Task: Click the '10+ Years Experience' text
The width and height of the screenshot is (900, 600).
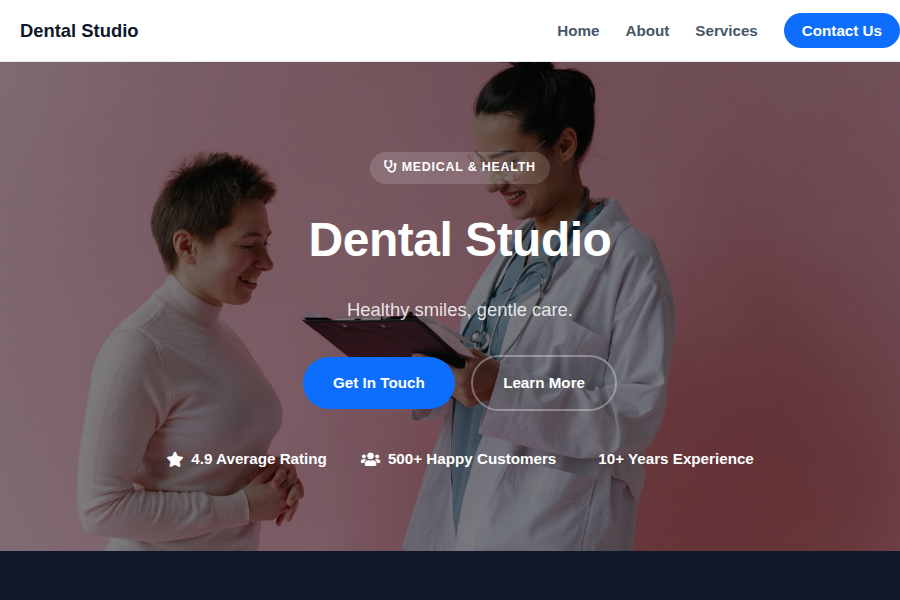Action: [x=676, y=459]
